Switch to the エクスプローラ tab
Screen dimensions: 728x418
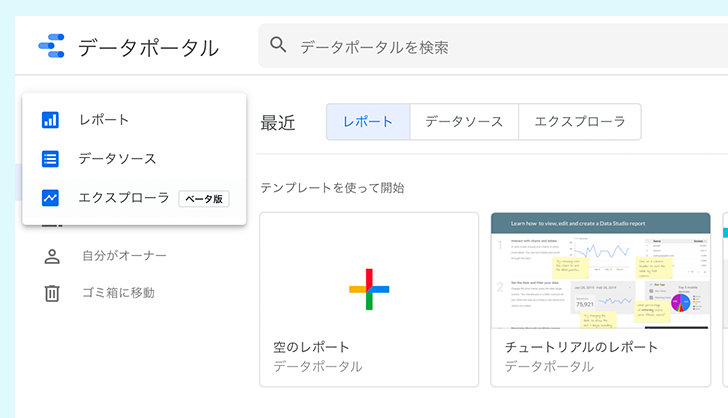[x=580, y=122]
